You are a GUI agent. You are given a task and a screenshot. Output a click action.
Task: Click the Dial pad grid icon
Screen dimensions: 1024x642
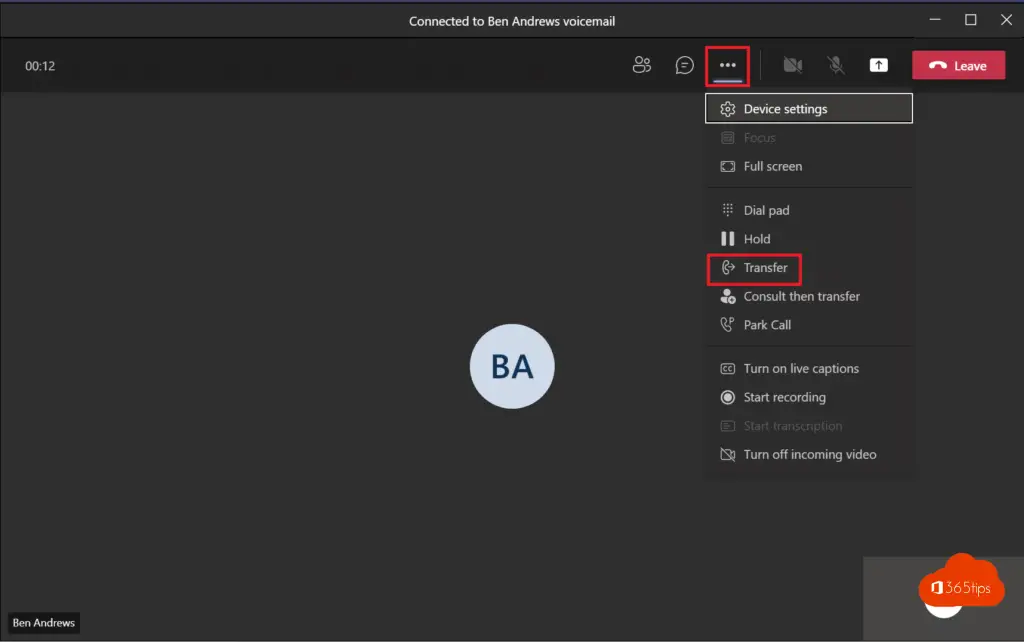(x=728, y=210)
